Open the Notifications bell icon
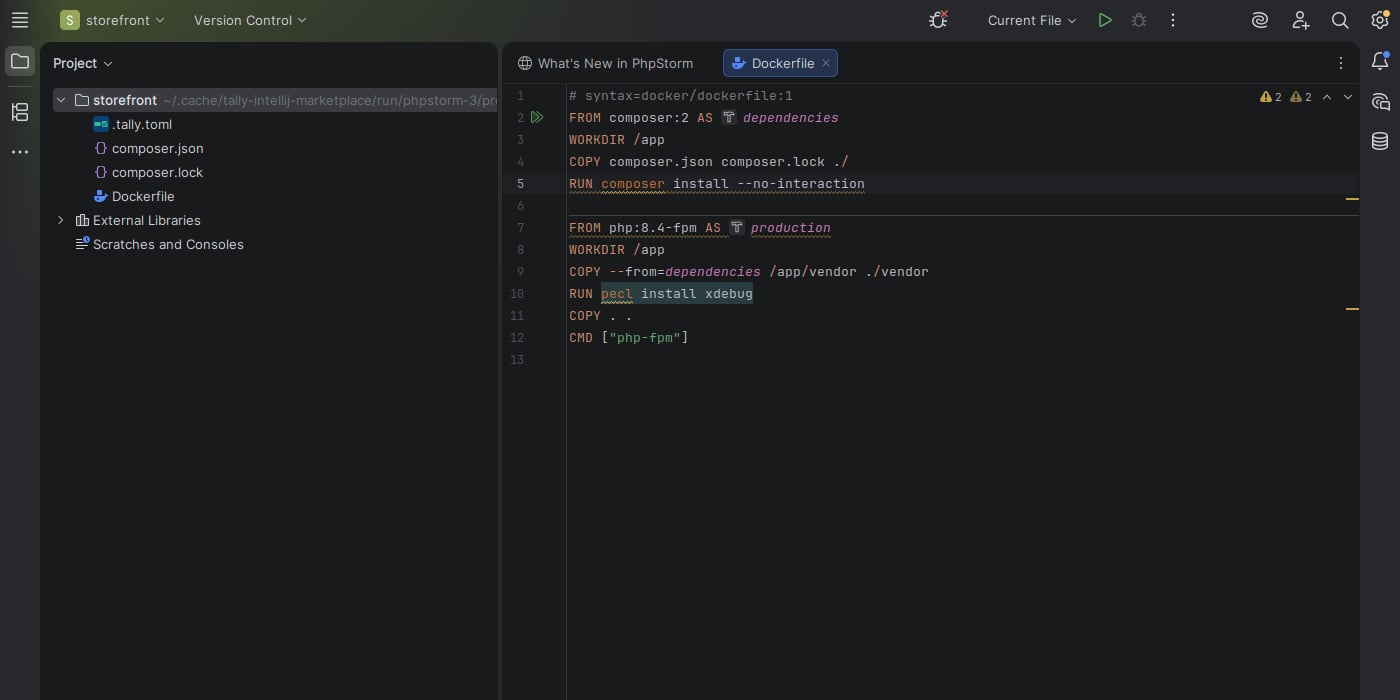 click(x=1380, y=62)
